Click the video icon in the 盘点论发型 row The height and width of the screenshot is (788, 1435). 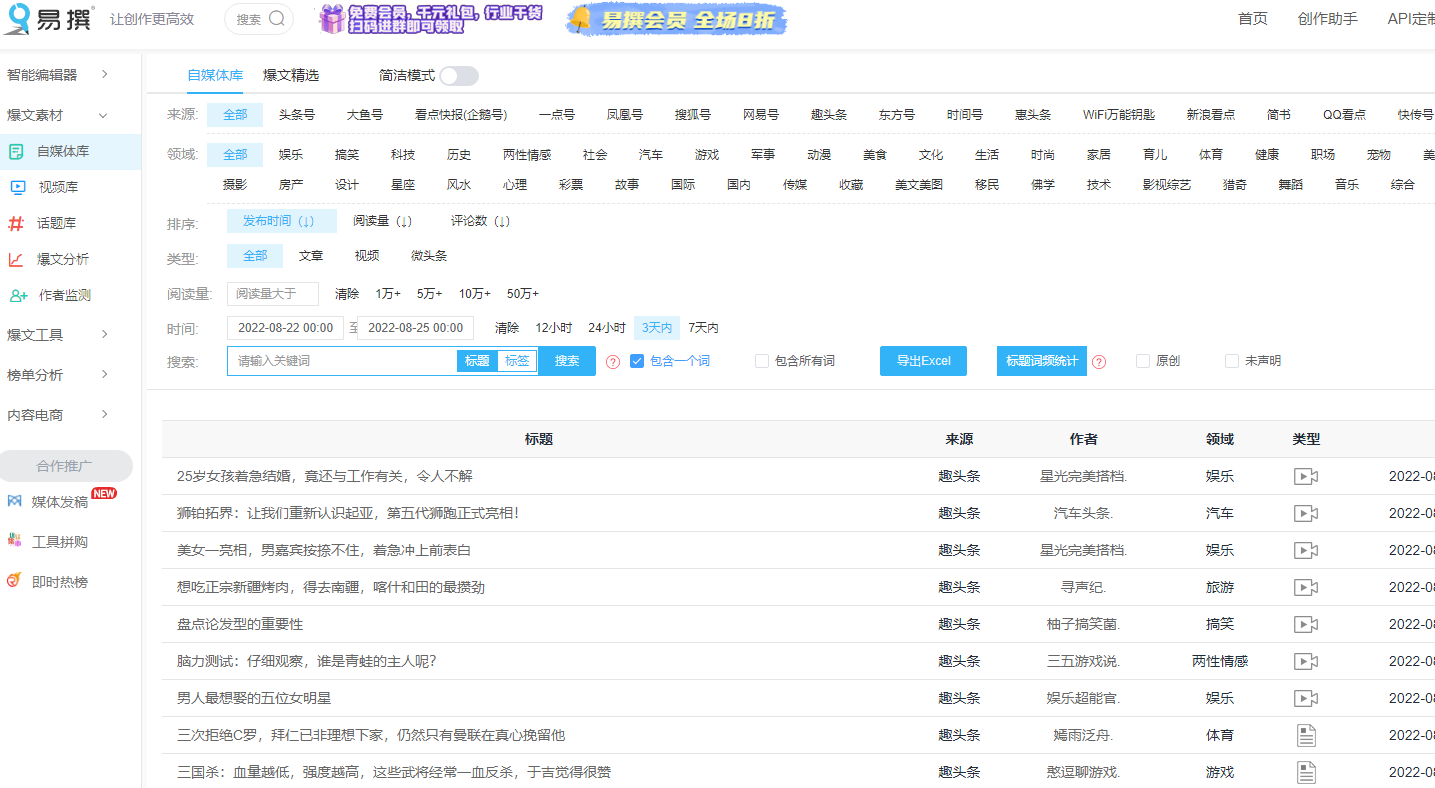[1306, 624]
